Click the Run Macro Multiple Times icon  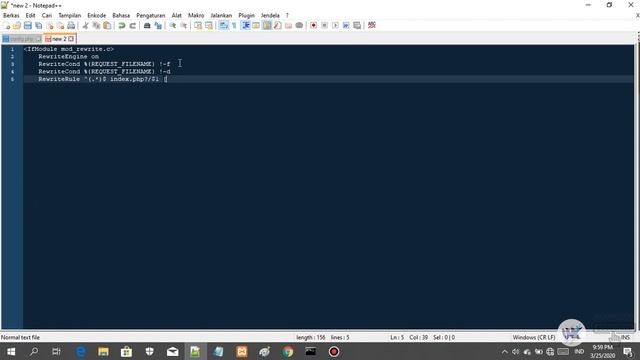[346, 26]
